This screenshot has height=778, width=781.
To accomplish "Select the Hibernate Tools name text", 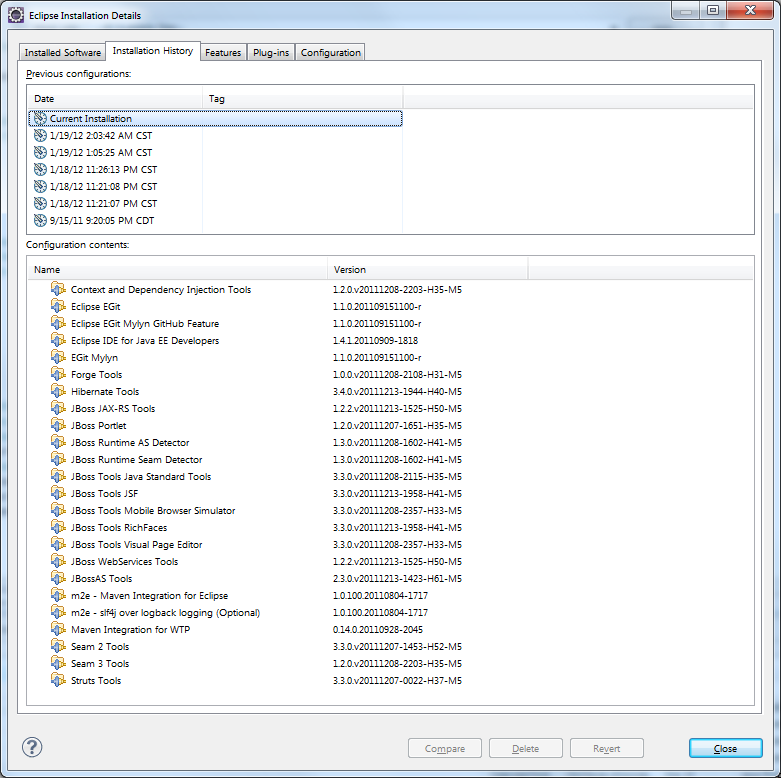I will coord(105,391).
